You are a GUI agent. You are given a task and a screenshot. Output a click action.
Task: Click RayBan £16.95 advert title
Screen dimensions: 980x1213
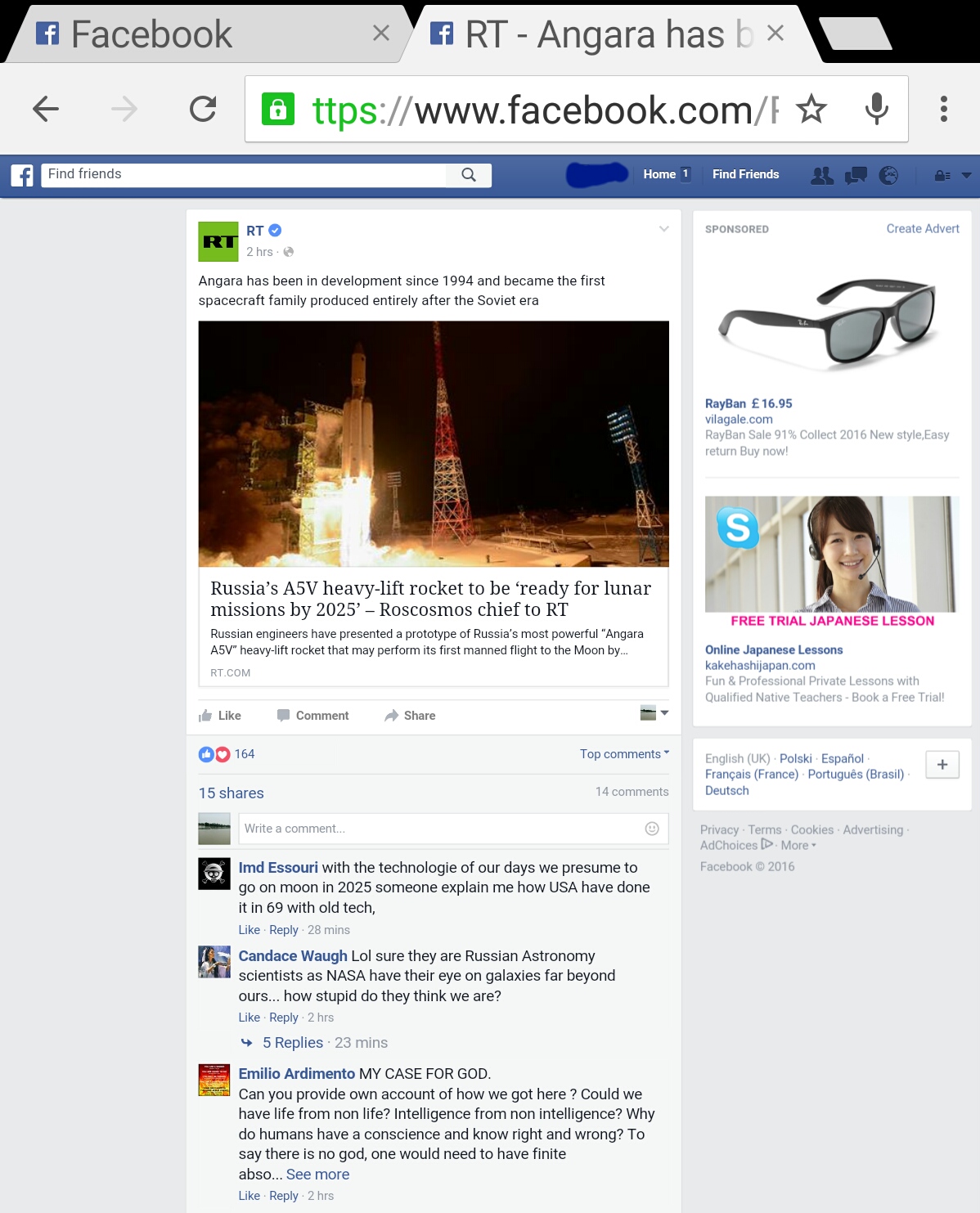[x=748, y=403]
